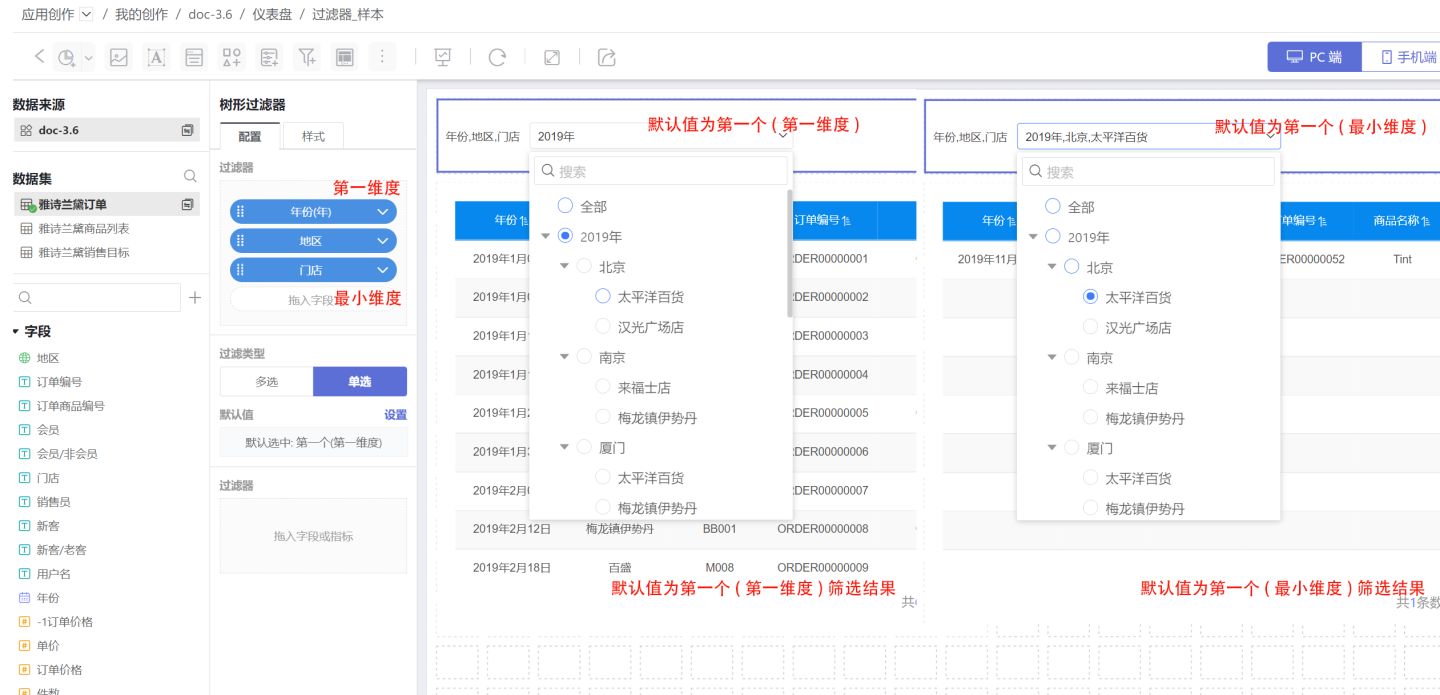Collapse the 2019年 node in left tree
The image size is (1440, 695).
coord(545,237)
